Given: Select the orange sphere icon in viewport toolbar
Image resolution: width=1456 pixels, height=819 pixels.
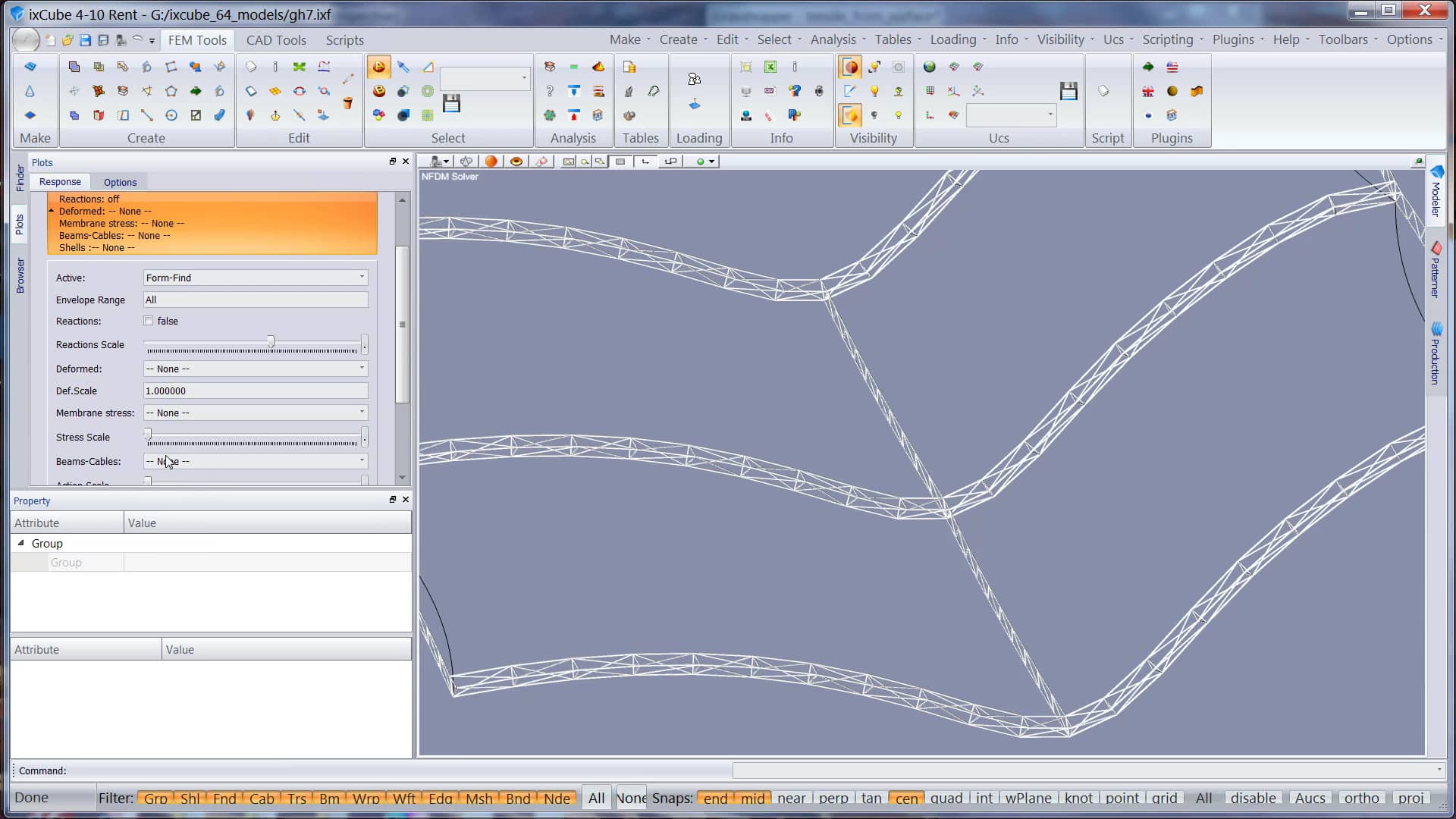Looking at the screenshot, I should (x=491, y=162).
